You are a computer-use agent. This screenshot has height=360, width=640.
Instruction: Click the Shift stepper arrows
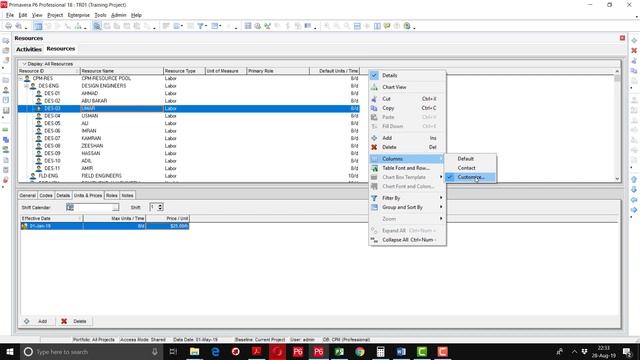[x=160, y=207]
